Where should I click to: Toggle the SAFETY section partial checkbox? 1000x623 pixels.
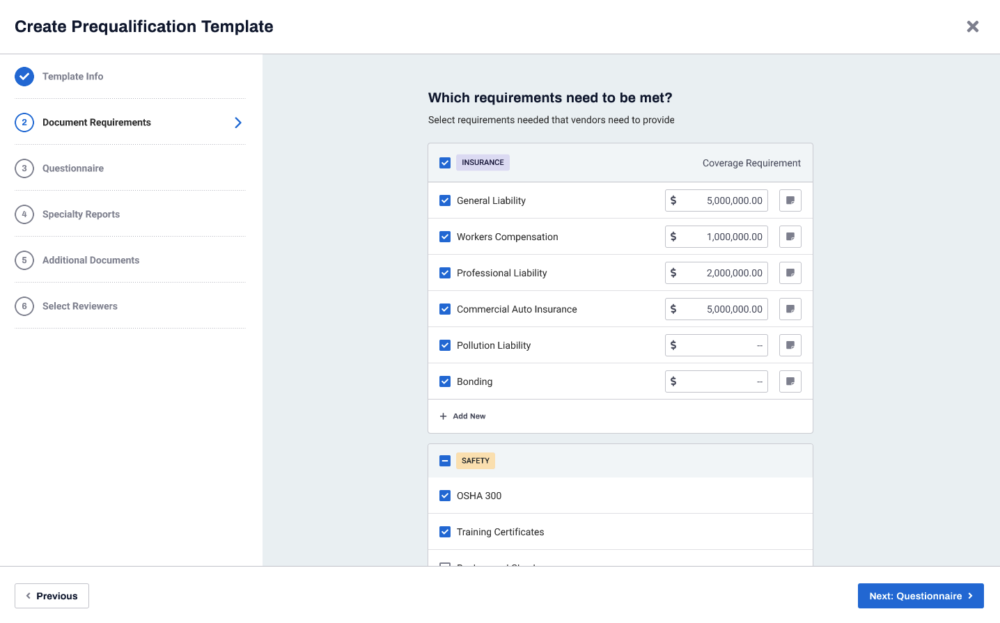click(445, 461)
